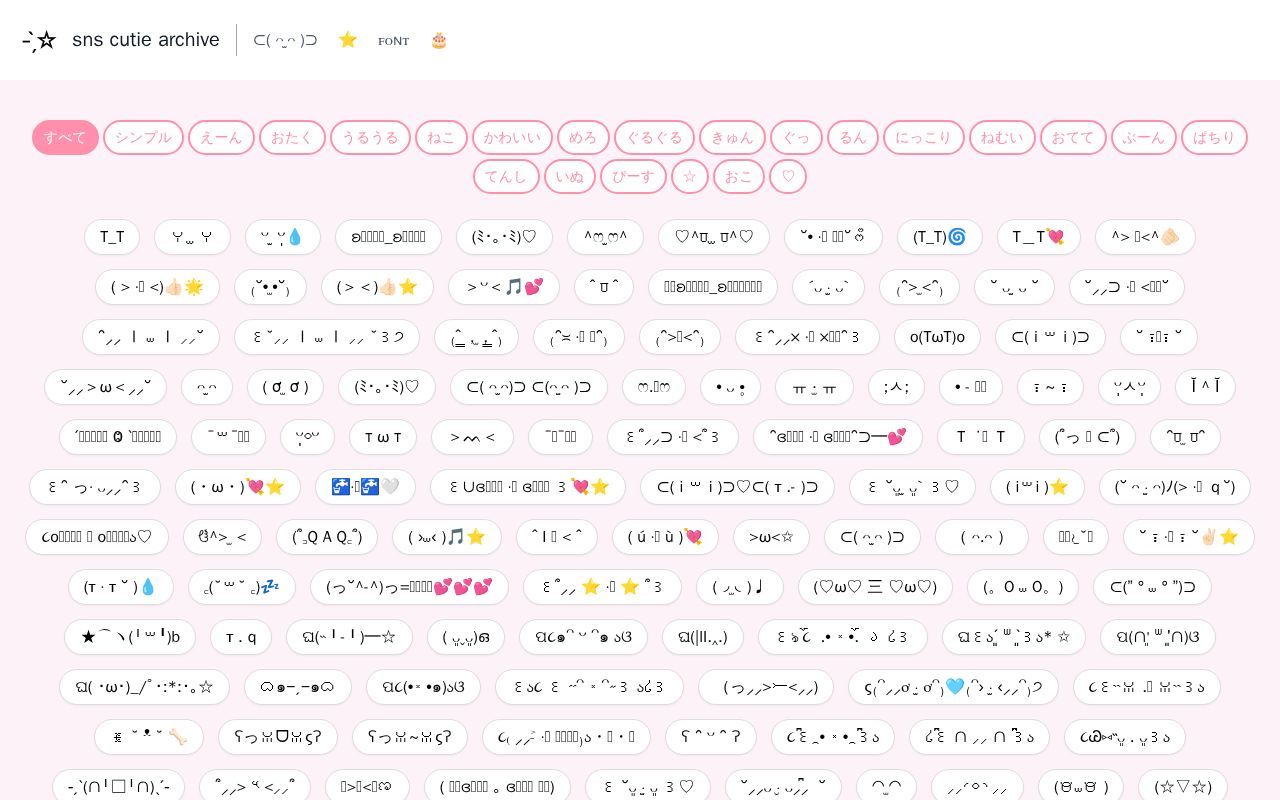
Task: Select the おたく filter tag
Action: click(292, 137)
